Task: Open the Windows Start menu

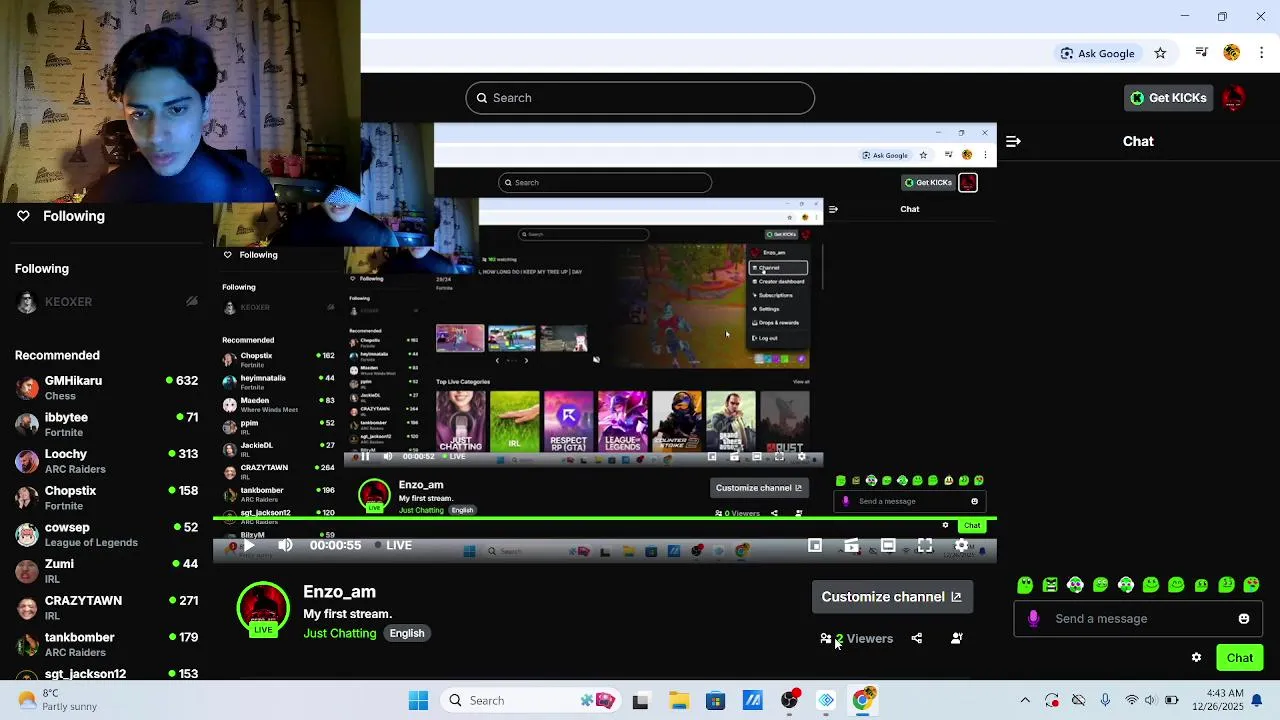Action: [418, 701]
